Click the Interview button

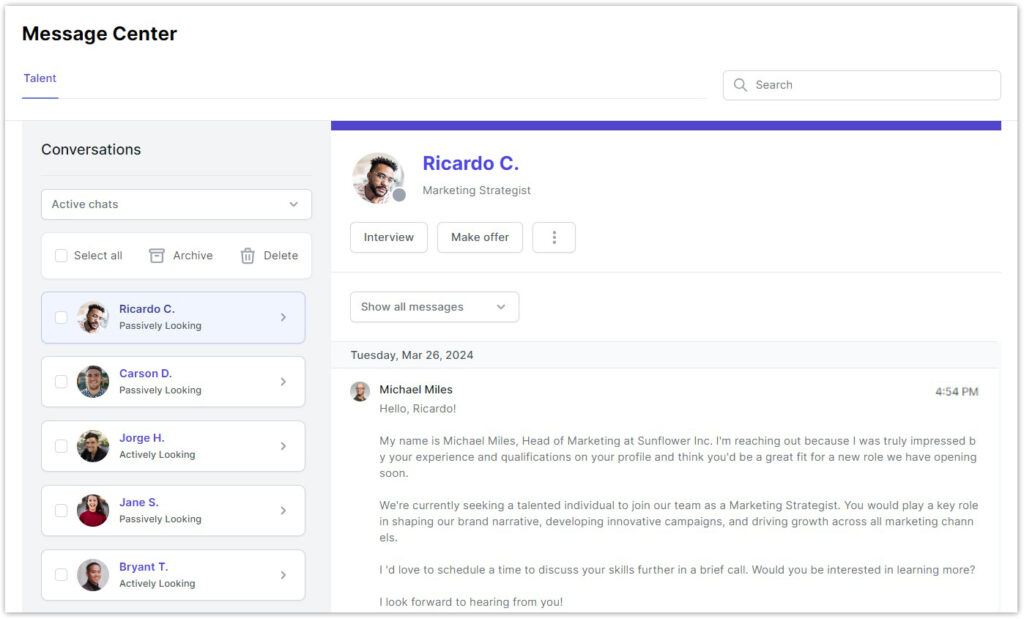coord(388,238)
